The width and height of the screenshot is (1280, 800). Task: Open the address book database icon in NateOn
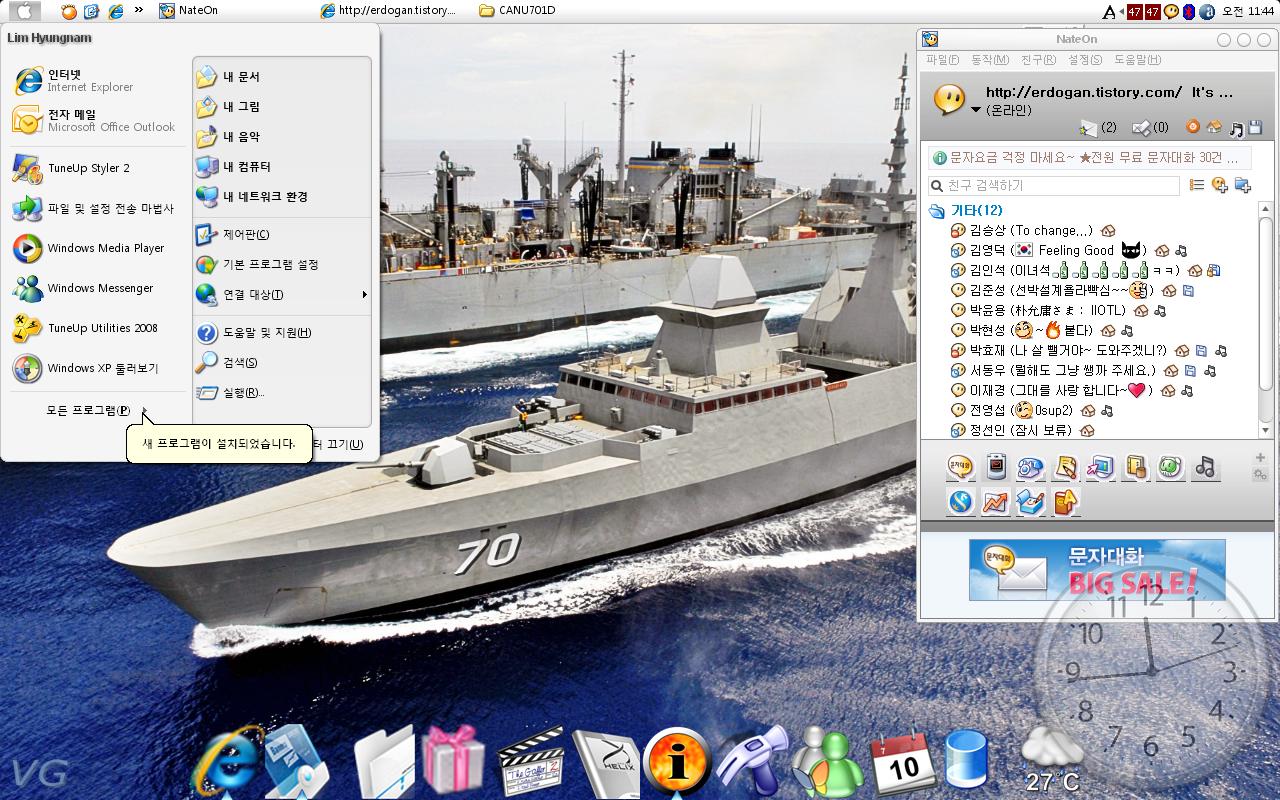click(x=1136, y=467)
